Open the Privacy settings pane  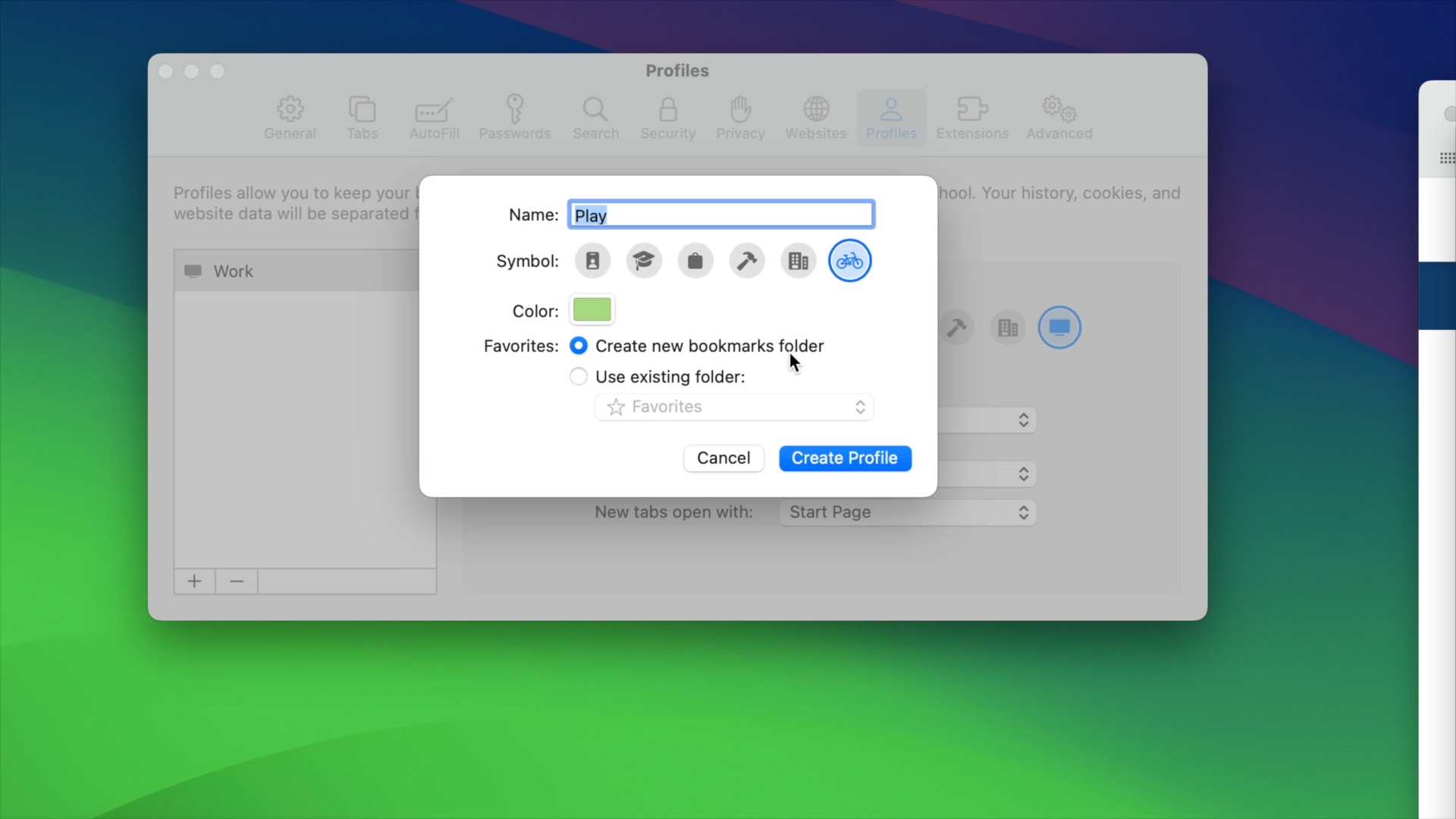point(740,118)
